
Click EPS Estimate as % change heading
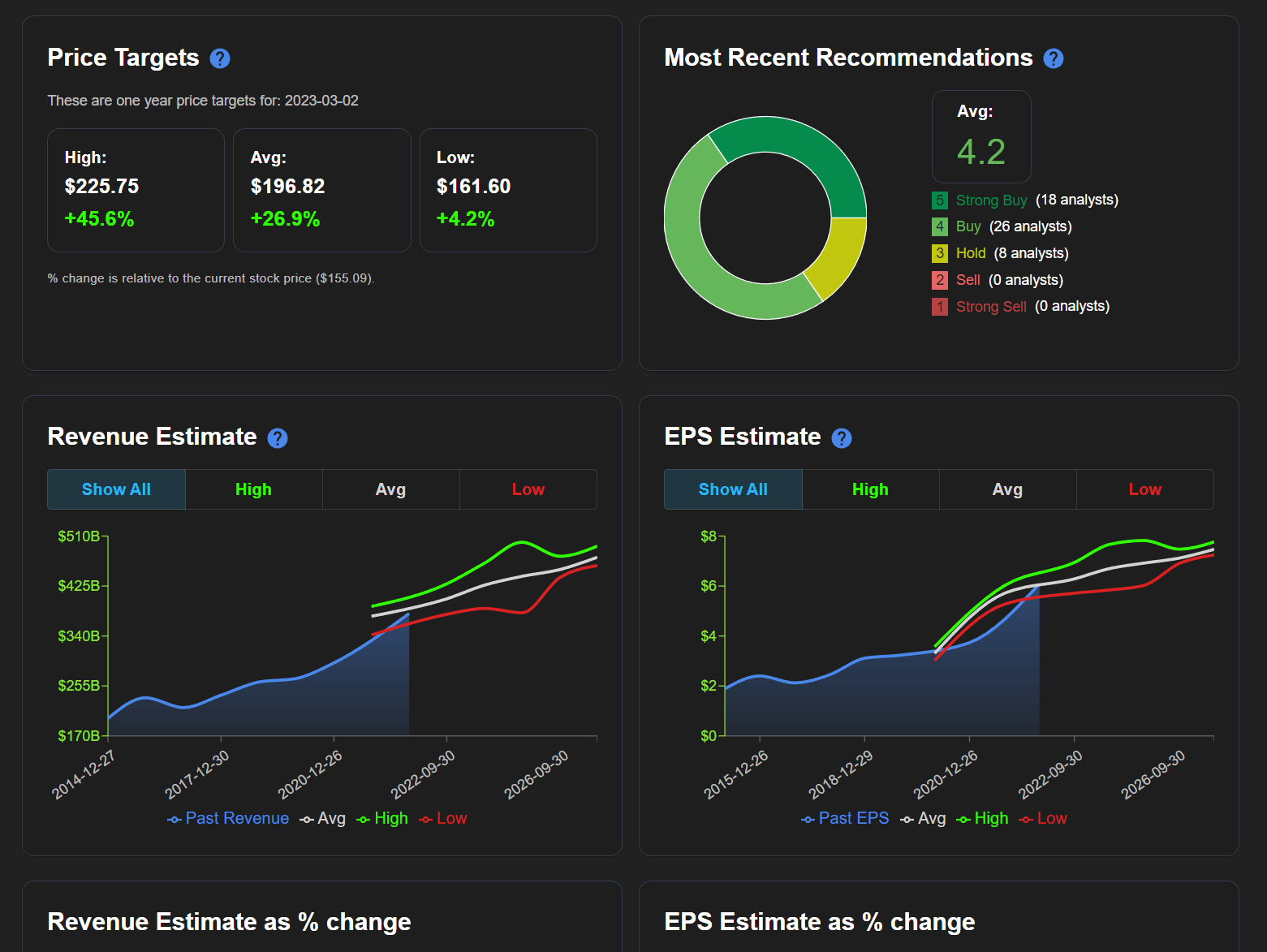pos(820,922)
